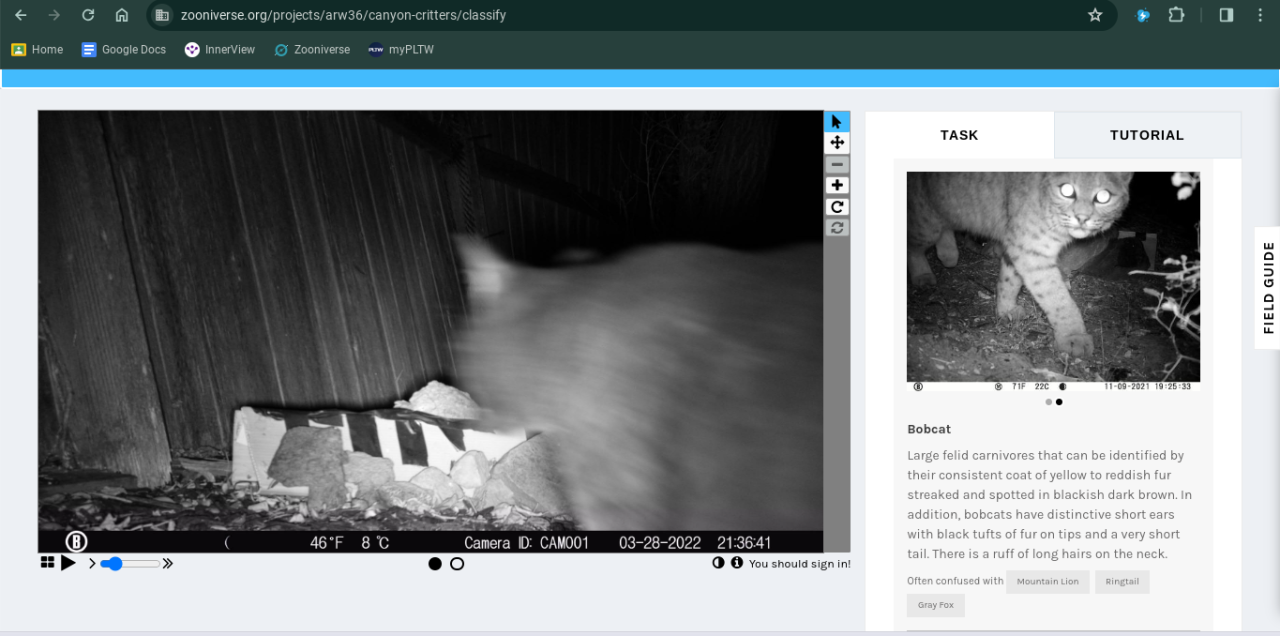Rotate the subject image

[837, 207]
